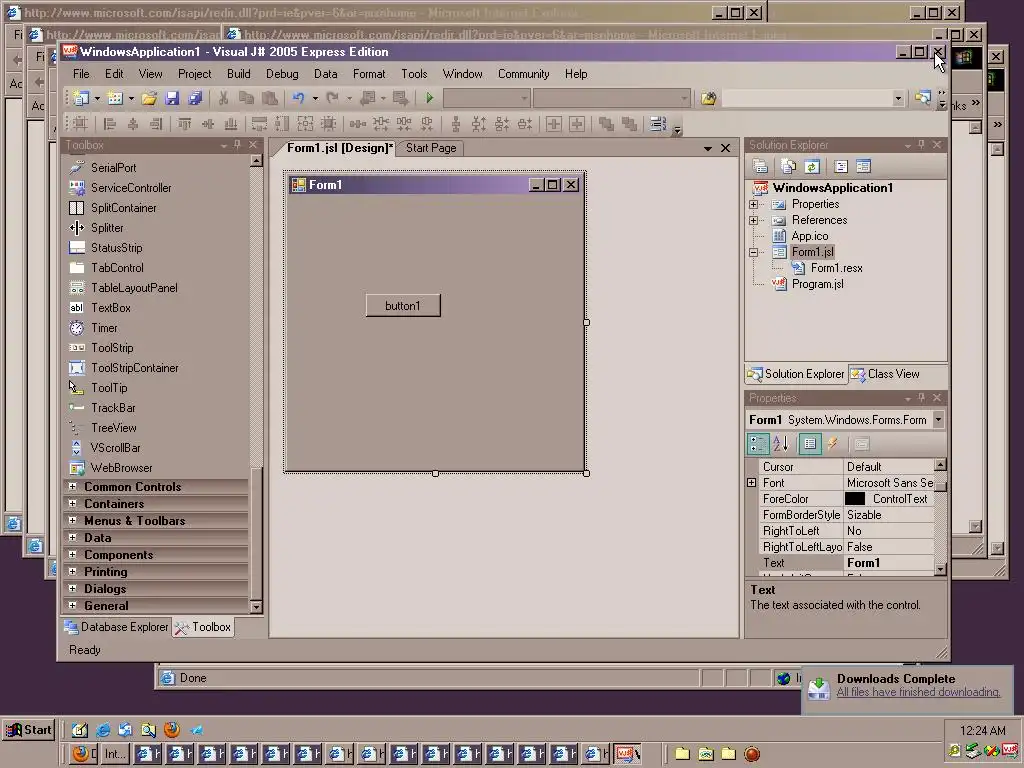1024x768 pixels.
Task: Click the black ForeColor swatch
Action: [855, 499]
